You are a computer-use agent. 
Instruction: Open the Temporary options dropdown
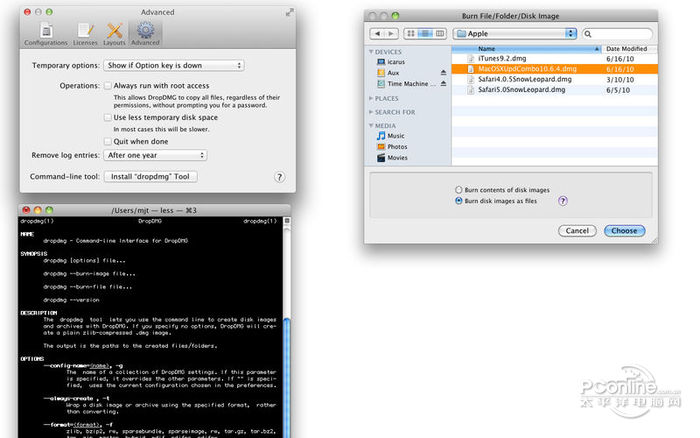[174, 66]
